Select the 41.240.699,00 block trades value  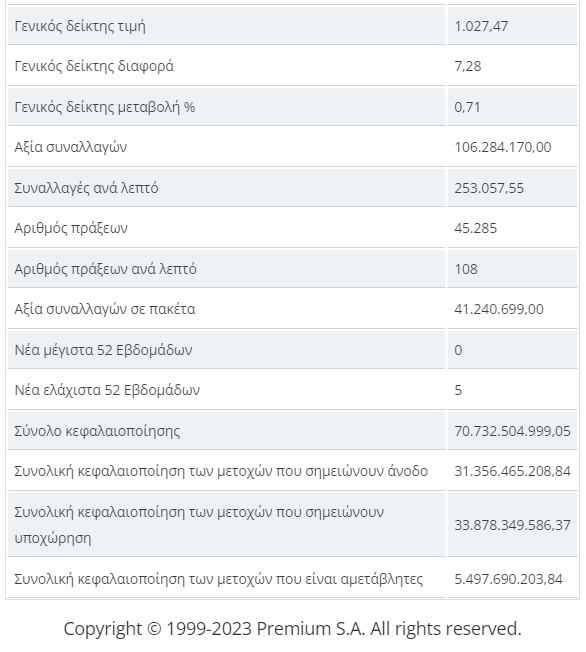[499, 309]
